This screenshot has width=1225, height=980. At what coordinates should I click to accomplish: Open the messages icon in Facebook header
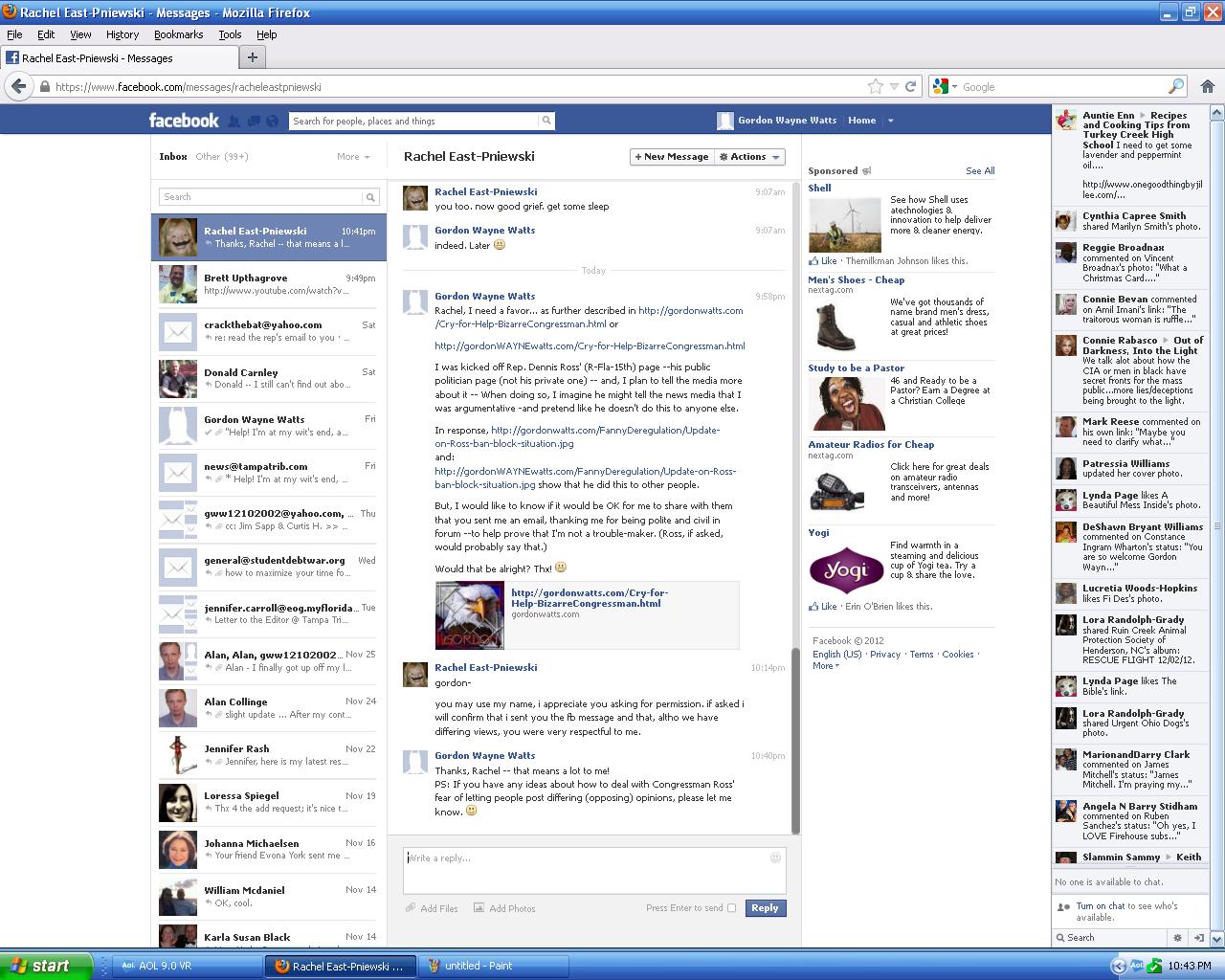(254, 121)
